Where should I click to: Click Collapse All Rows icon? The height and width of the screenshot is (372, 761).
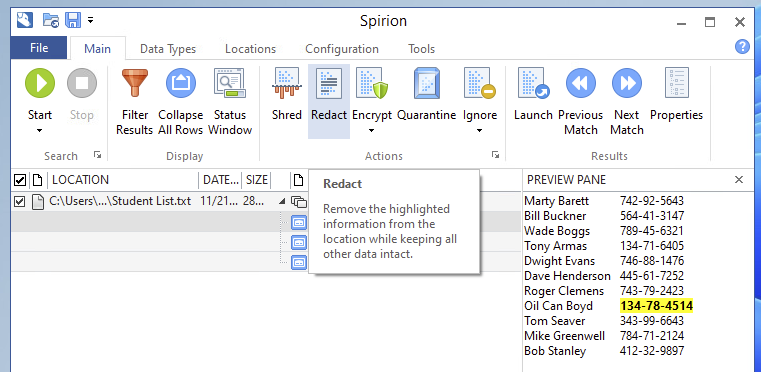click(181, 83)
